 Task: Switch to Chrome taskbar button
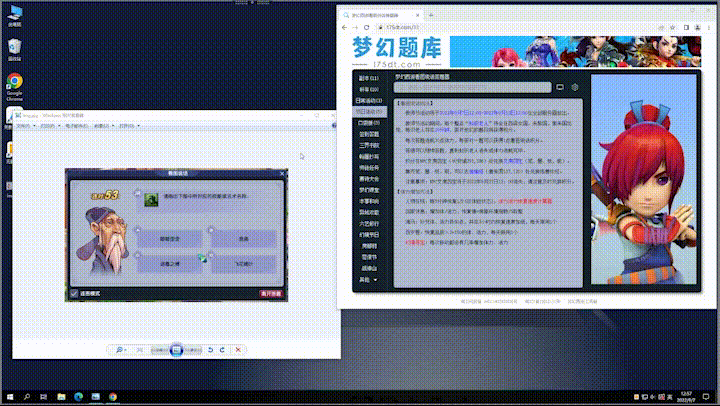[x=113, y=397]
